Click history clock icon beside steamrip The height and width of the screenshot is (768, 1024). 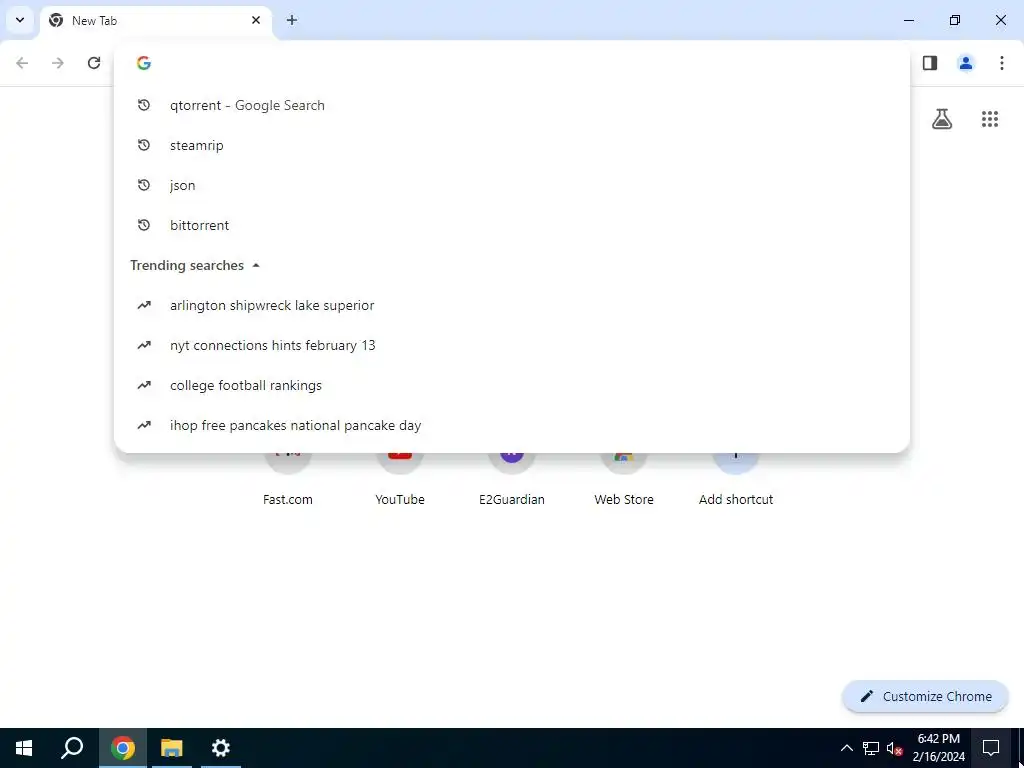point(144,145)
